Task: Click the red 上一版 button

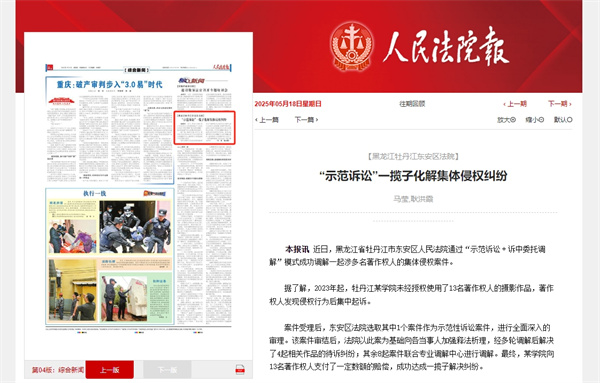Action: (110, 370)
